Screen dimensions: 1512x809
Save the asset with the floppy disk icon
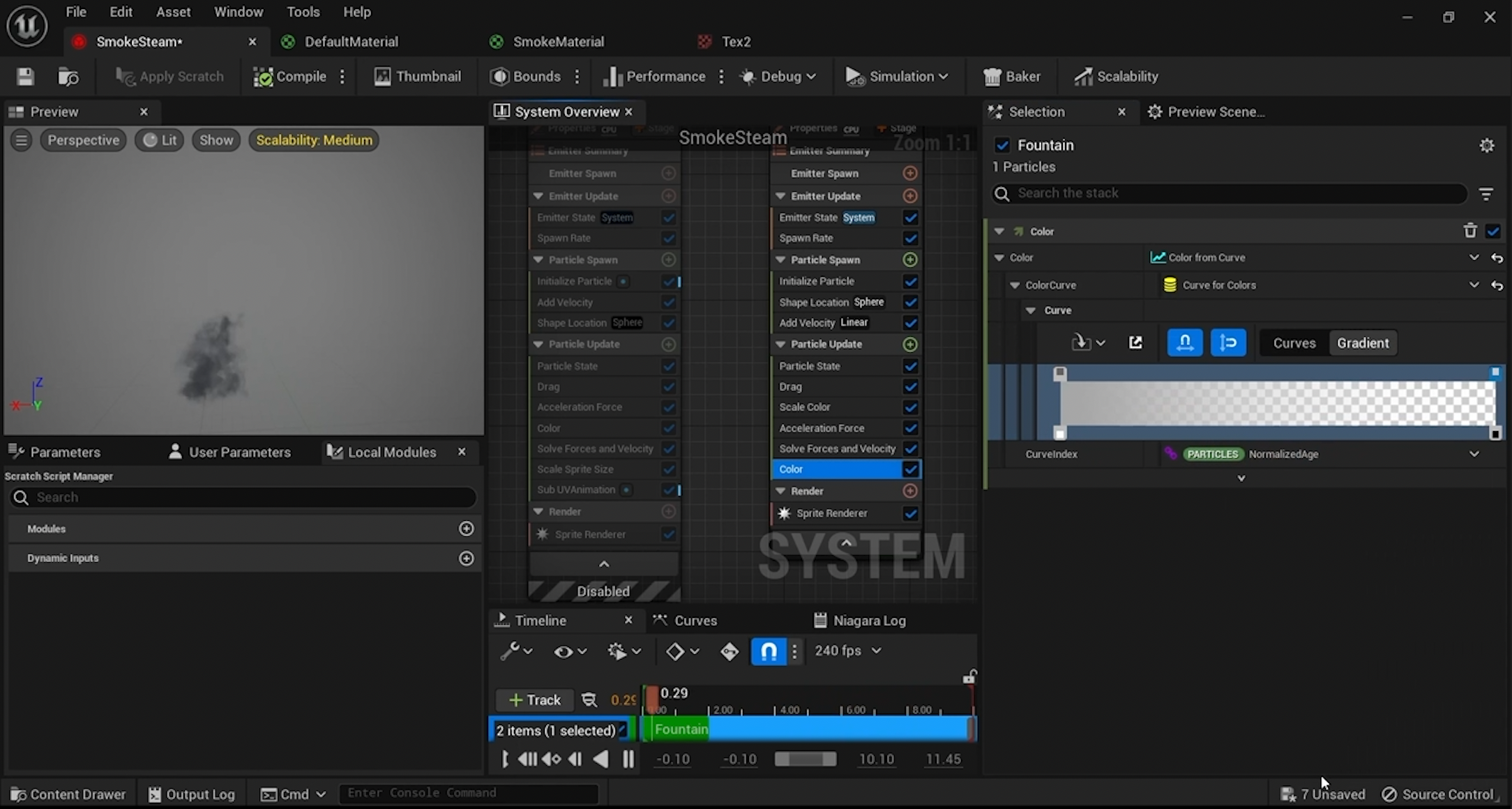coord(25,76)
